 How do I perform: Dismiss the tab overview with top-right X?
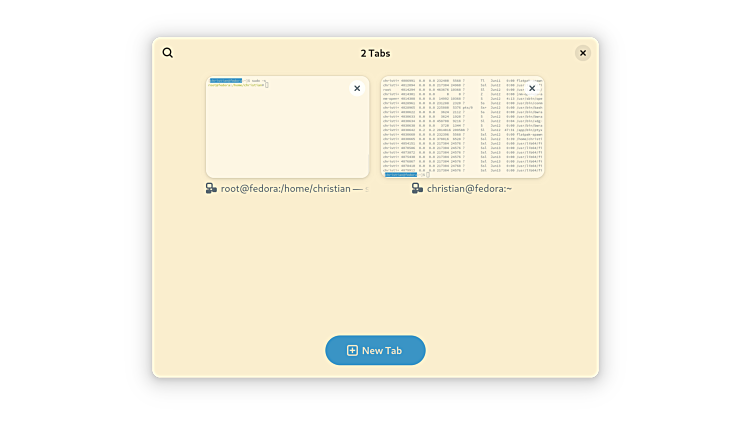pyautogui.click(x=583, y=53)
